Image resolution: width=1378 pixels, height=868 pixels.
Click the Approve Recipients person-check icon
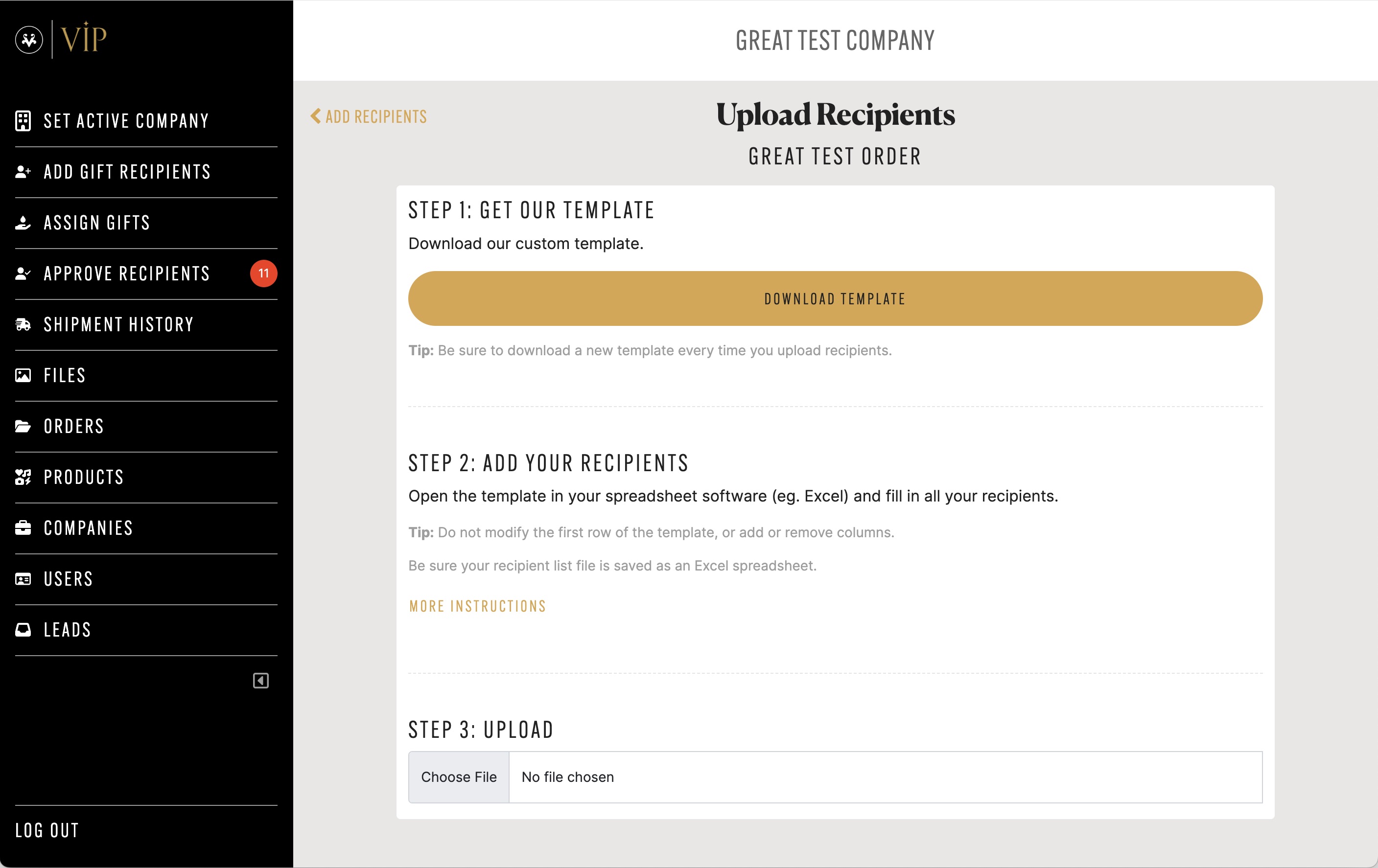23,274
